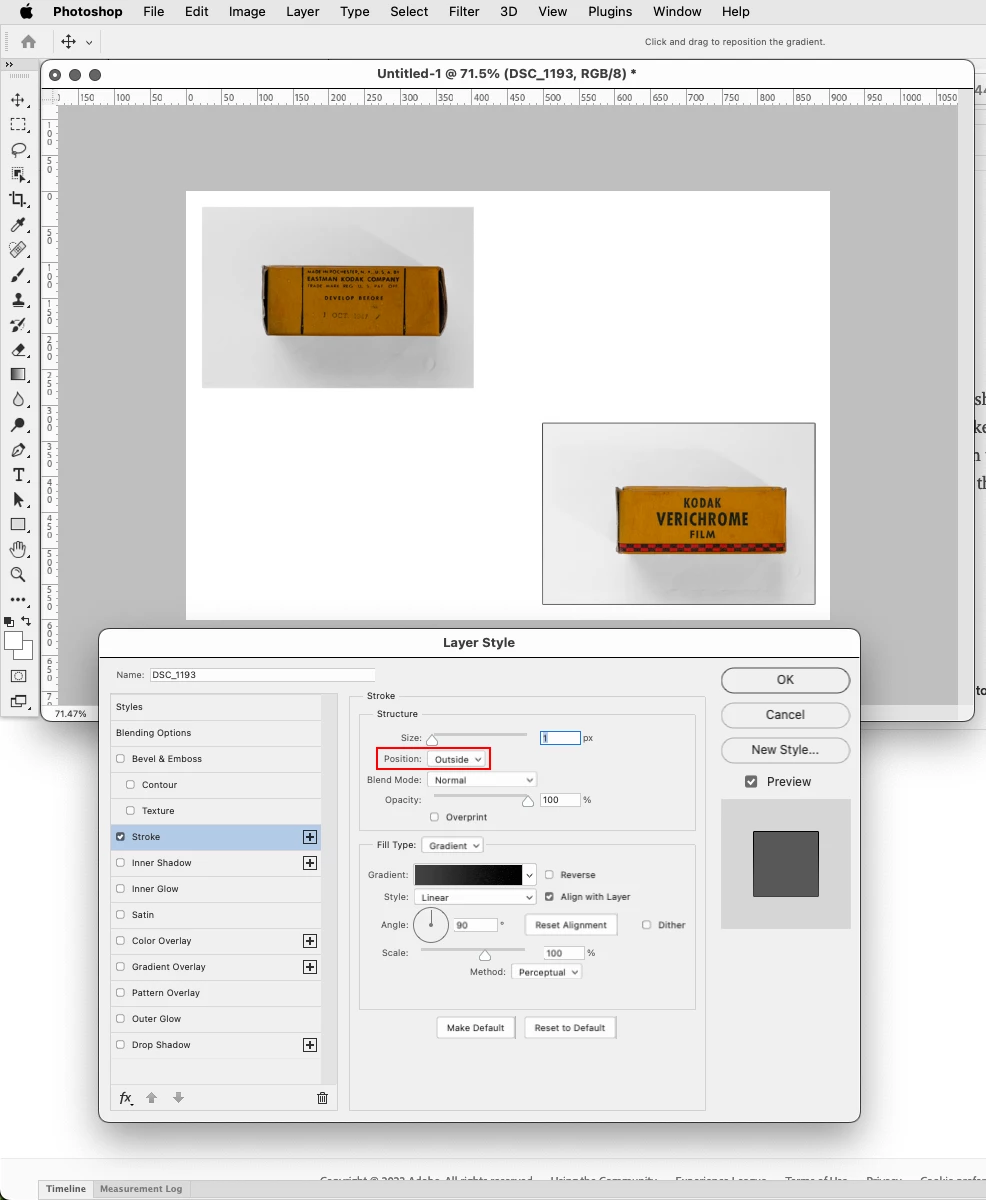Select the Gradient tool
Screen dimensions: 986x1200
18,375
